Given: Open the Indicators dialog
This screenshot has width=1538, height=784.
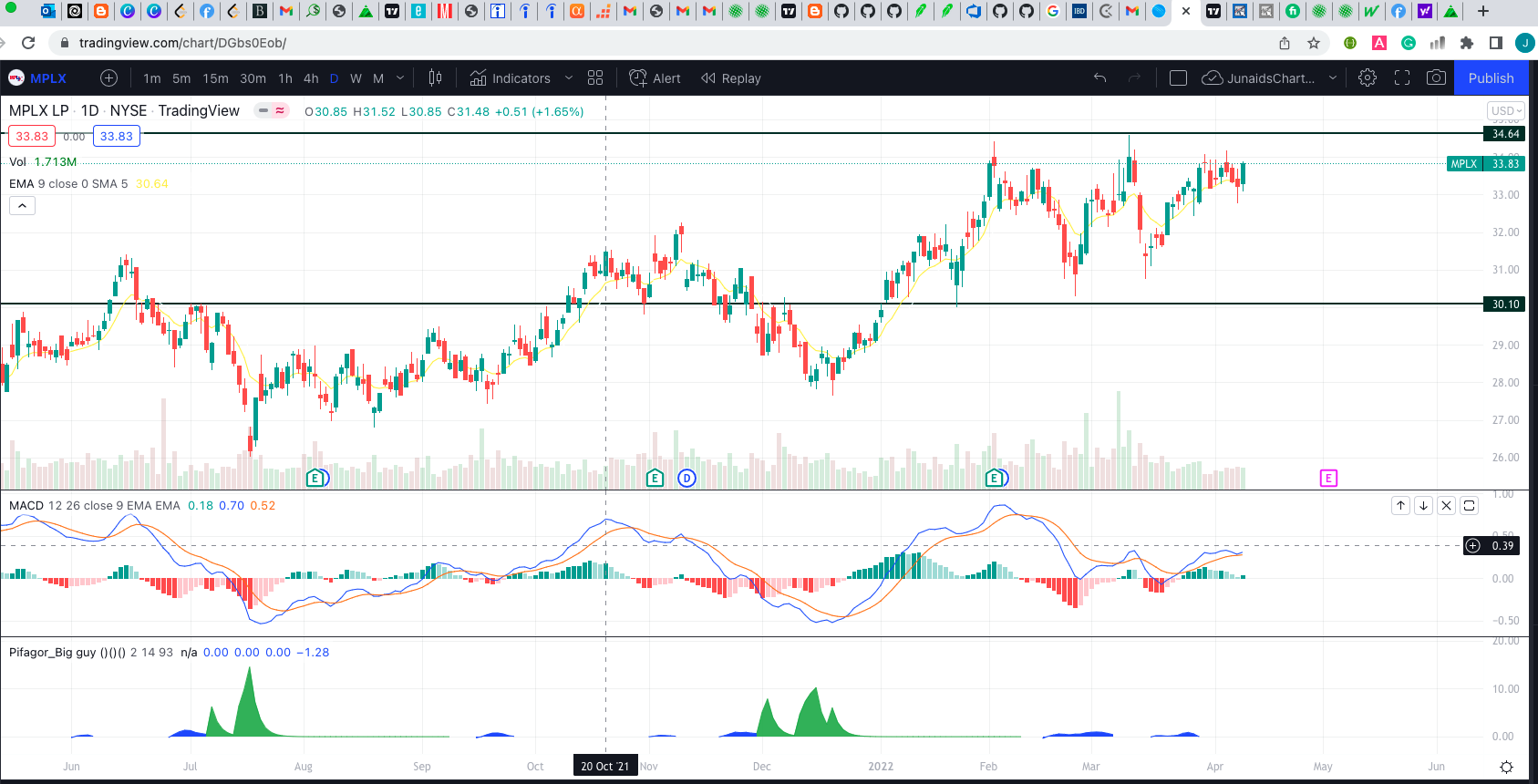Looking at the screenshot, I should [511, 78].
